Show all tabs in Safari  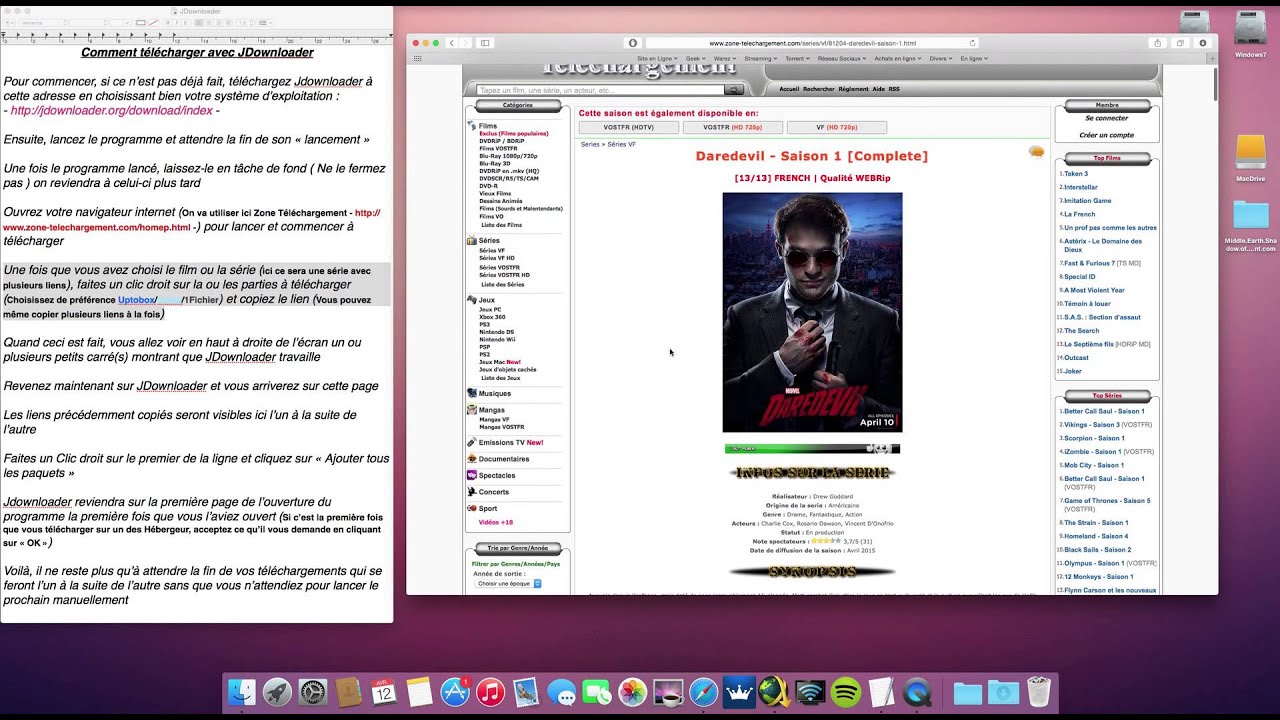[x=1180, y=43]
